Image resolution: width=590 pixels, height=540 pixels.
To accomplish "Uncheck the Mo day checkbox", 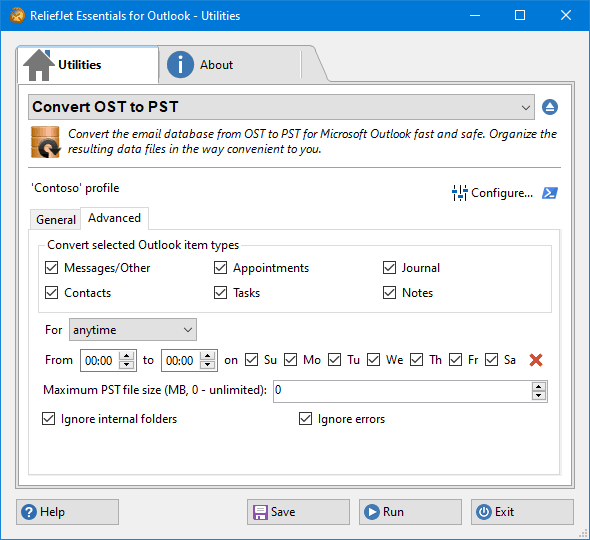I will (x=290, y=360).
